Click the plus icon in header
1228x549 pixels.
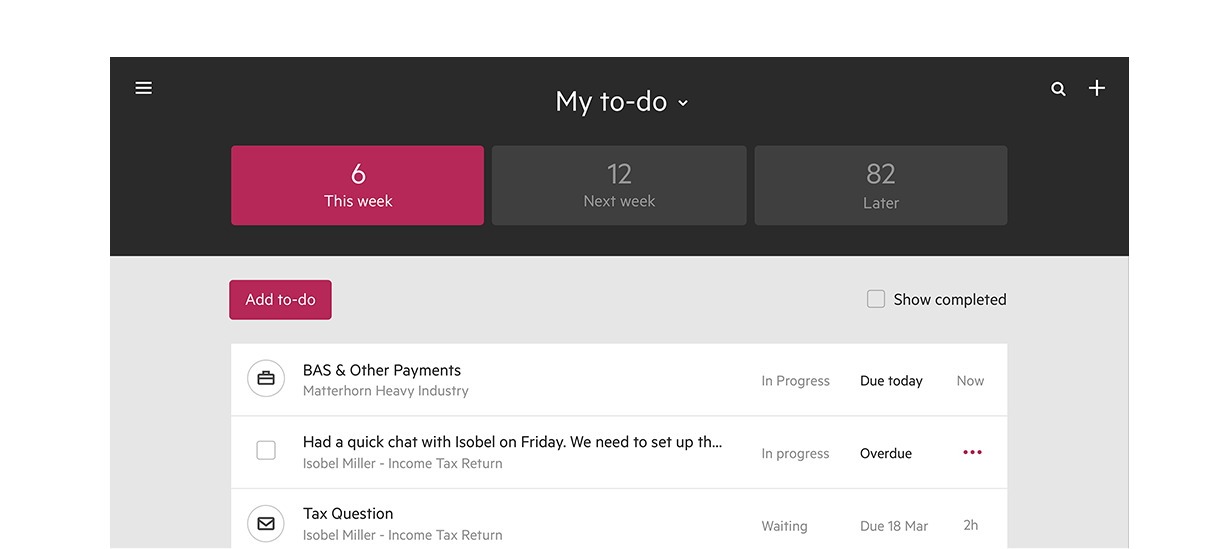tap(1097, 88)
